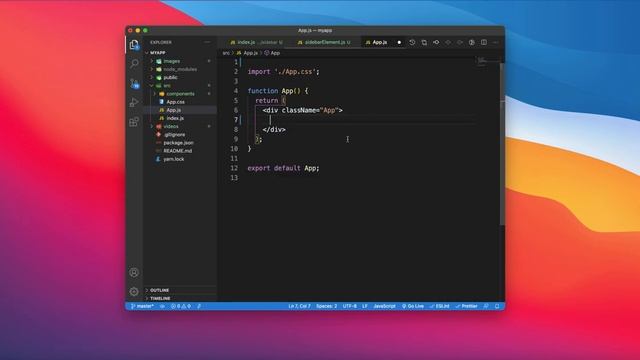This screenshot has width=640, height=360.
Task: Click the toggle file blame icon in toolbar
Action: pyautogui.click(x=471, y=42)
